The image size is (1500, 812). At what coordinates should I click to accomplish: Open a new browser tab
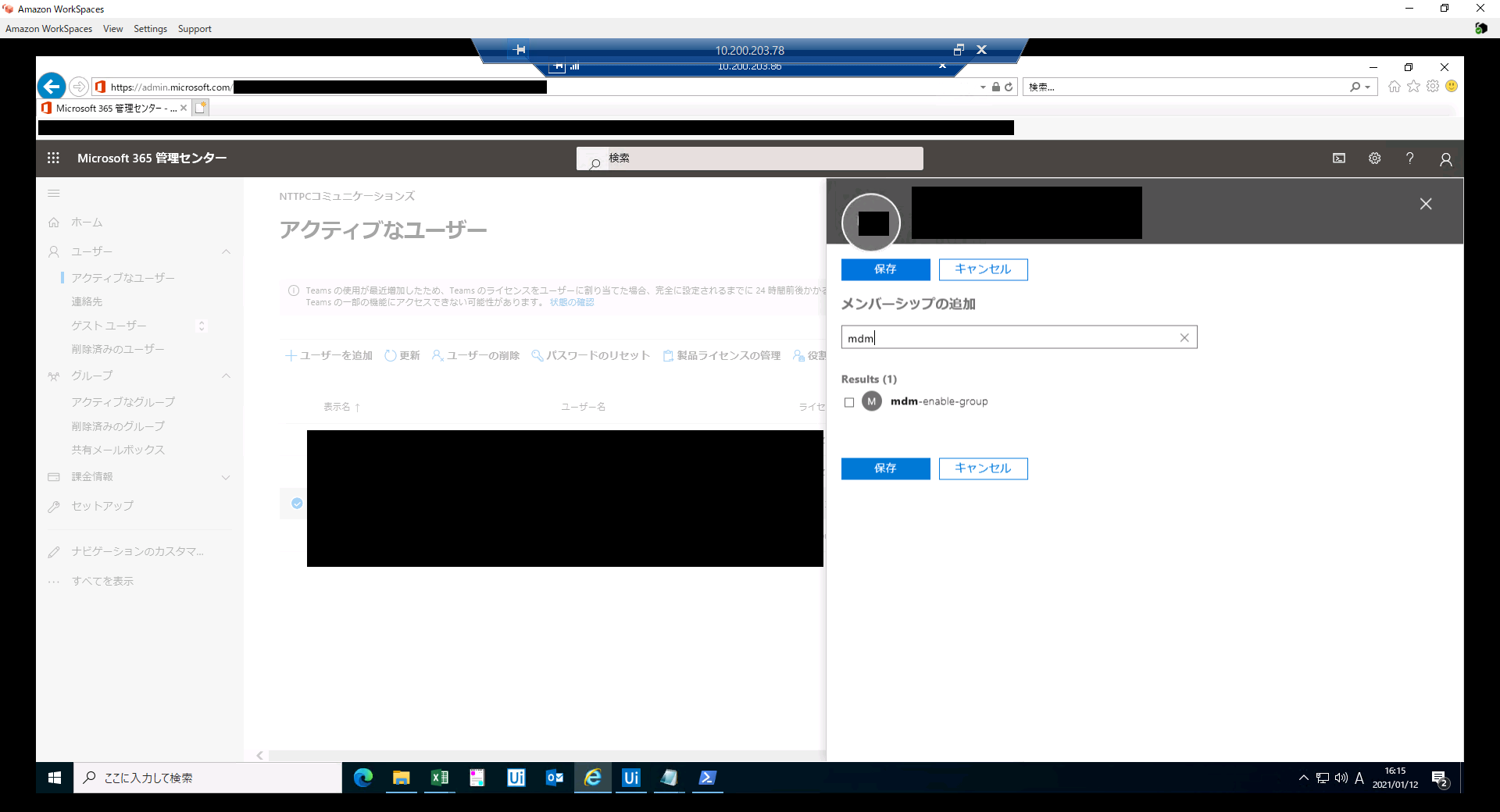tap(201, 109)
